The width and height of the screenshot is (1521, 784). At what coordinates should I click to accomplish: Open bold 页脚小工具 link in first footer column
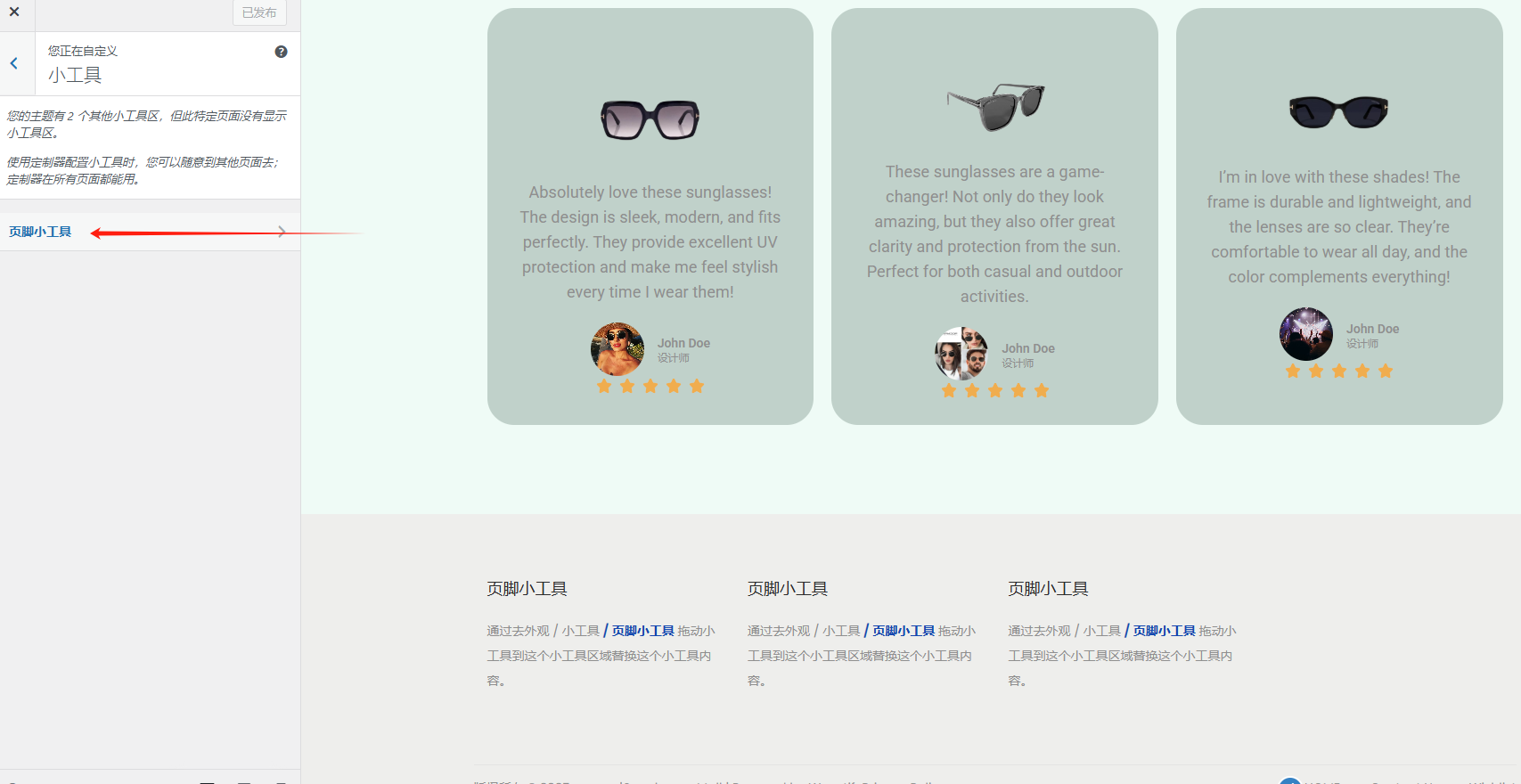point(643,631)
